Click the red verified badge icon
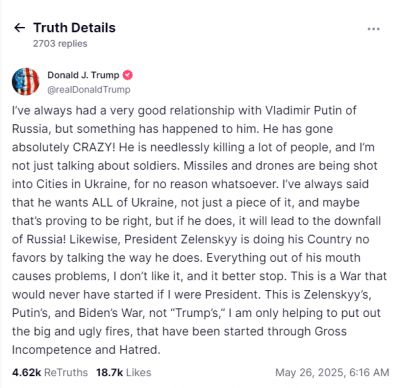Image resolution: width=400 pixels, height=388 pixels. point(128,75)
